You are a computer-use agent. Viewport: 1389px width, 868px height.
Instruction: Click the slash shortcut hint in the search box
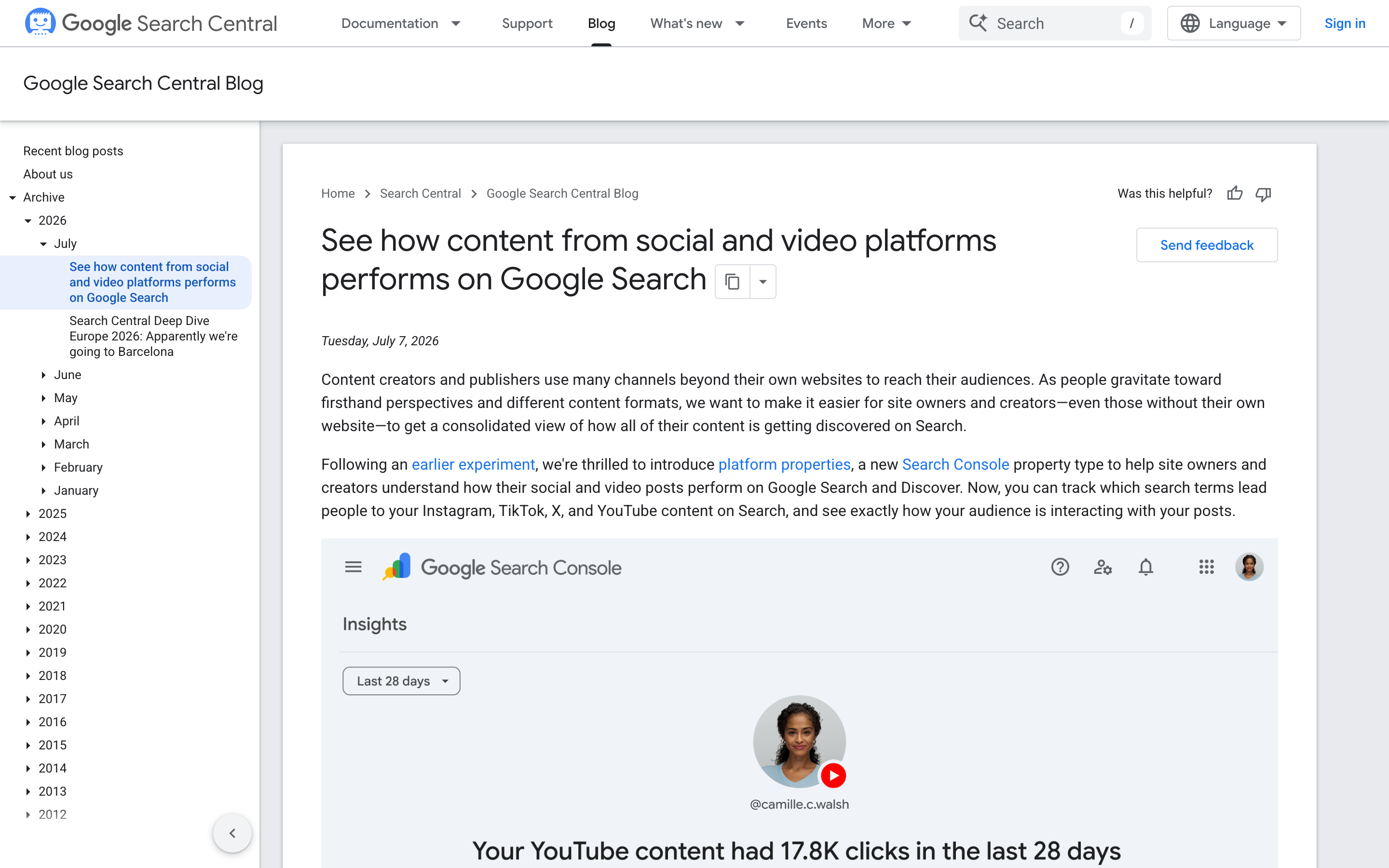tap(1131, 23)
